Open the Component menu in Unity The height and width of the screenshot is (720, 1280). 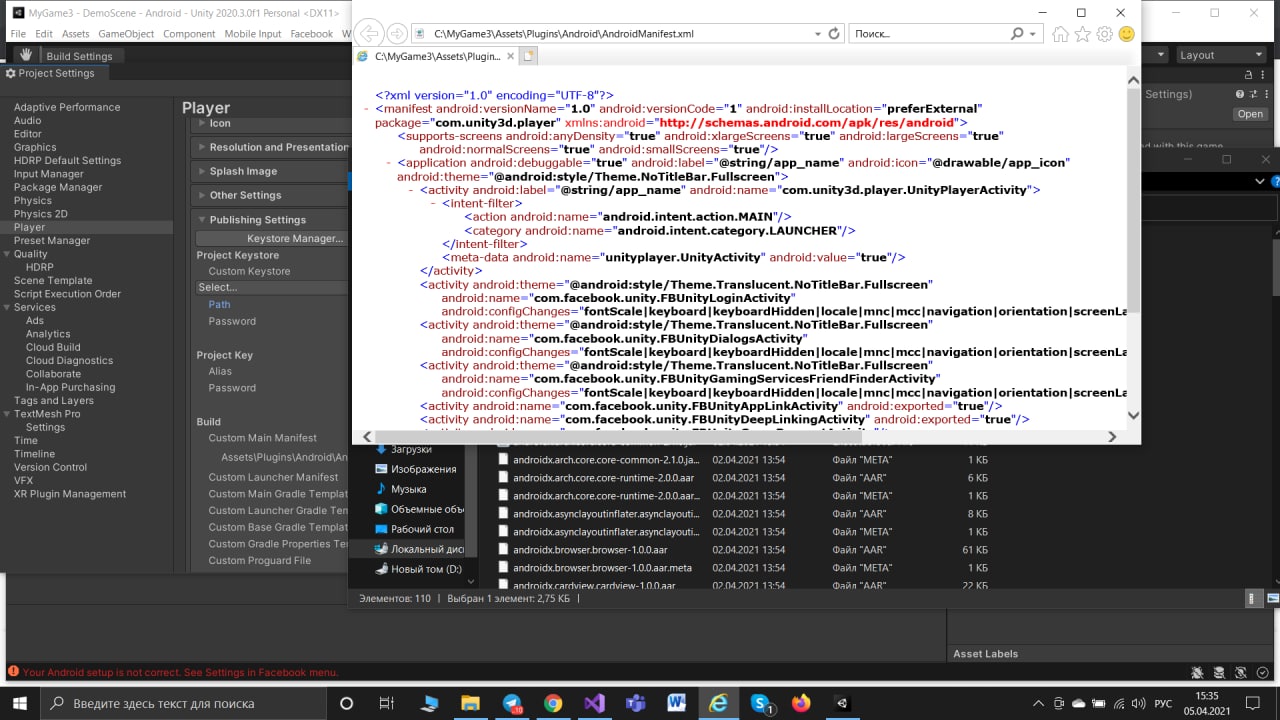pyautogui.click(x=189, y=33)
